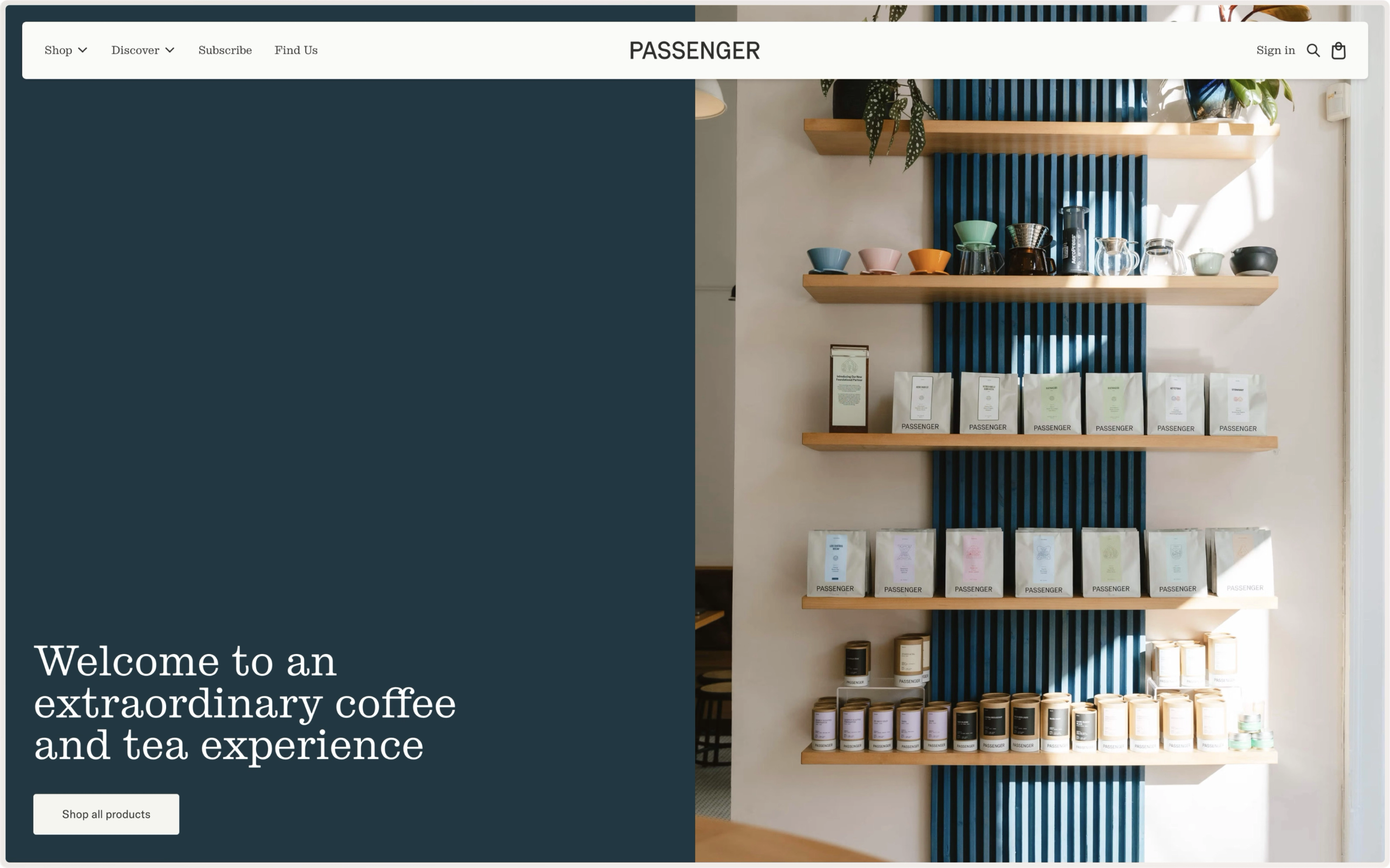Click the Shop chevron arrow
Image resolution: width=1390 pixels, height=868 pixels.
pyautogui.click(x=83, y=50)
